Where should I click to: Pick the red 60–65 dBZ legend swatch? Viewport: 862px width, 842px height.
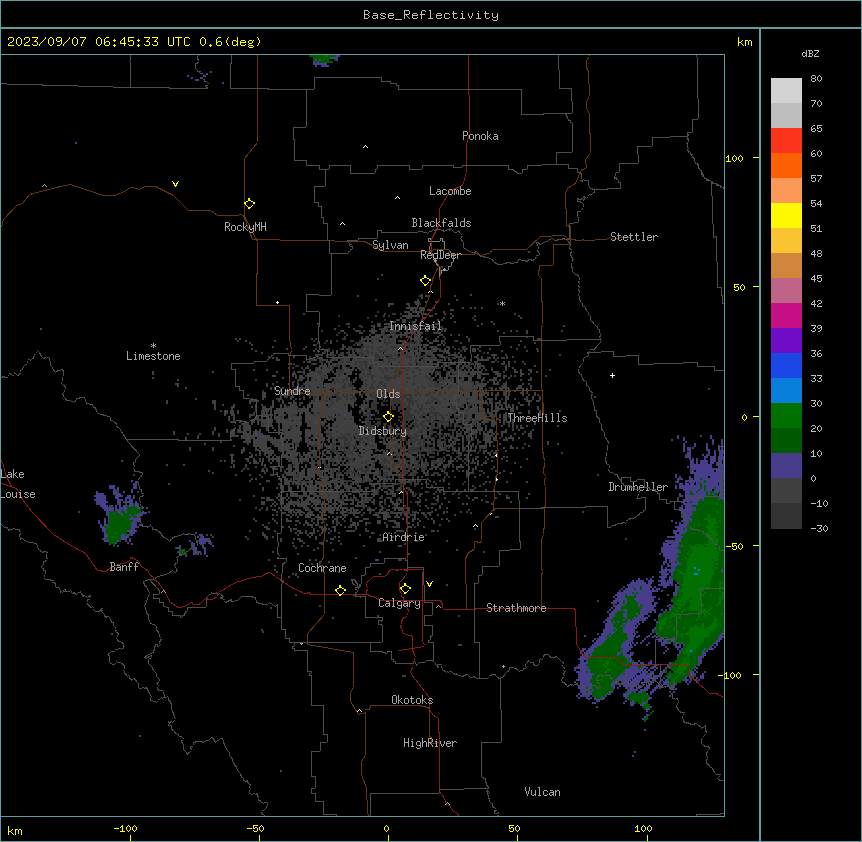(786, 140)
